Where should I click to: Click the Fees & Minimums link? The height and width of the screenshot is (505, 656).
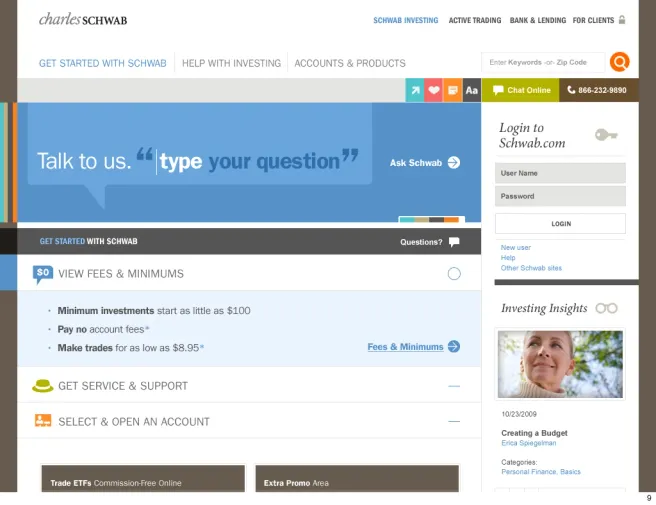click(x=405, y=347)
